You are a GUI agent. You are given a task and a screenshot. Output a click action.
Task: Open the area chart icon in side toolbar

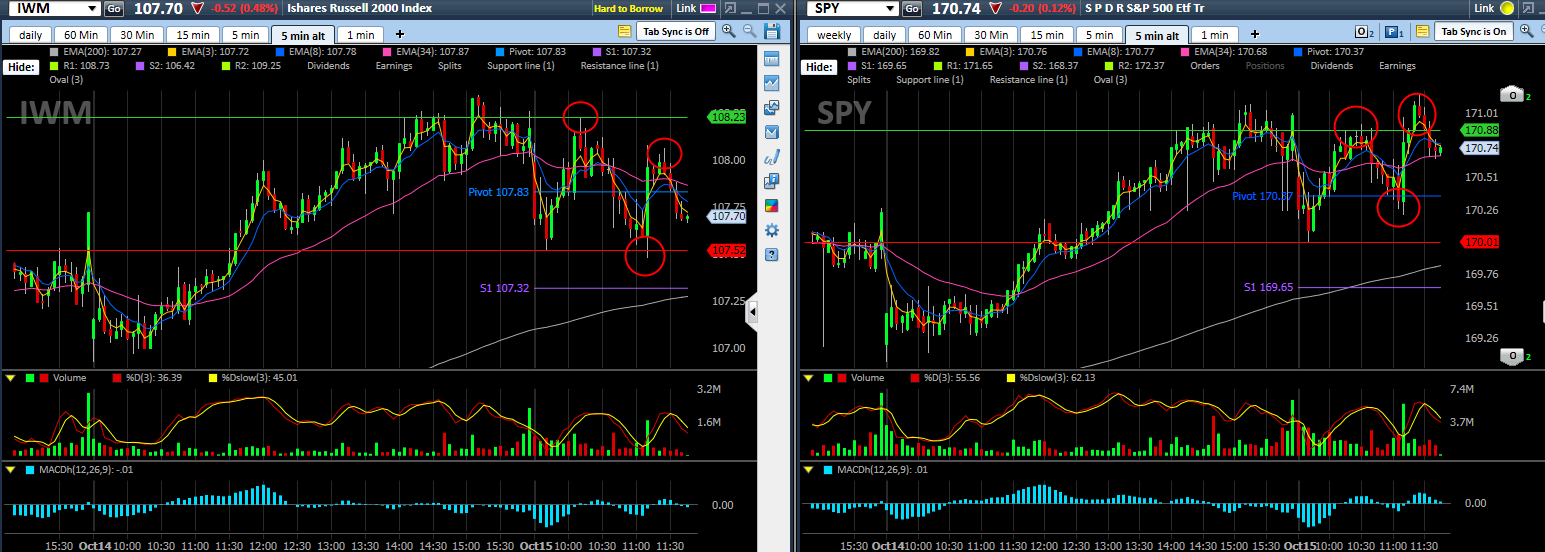tap(771, 132)
